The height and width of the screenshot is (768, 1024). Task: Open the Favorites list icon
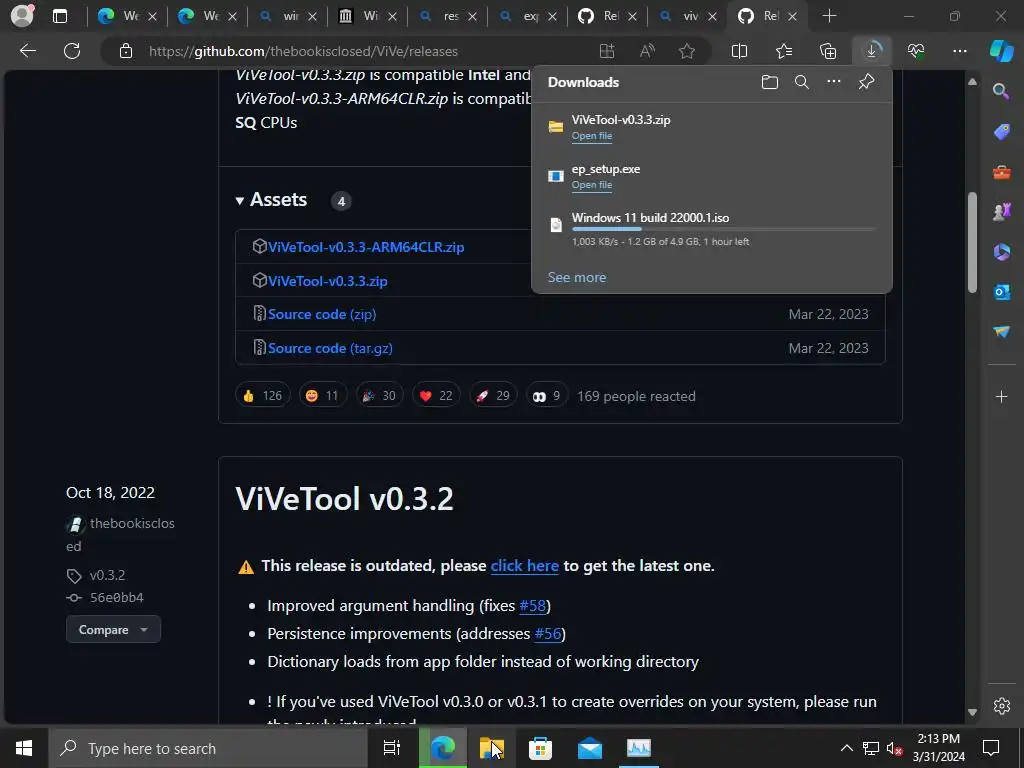(784, 51)
